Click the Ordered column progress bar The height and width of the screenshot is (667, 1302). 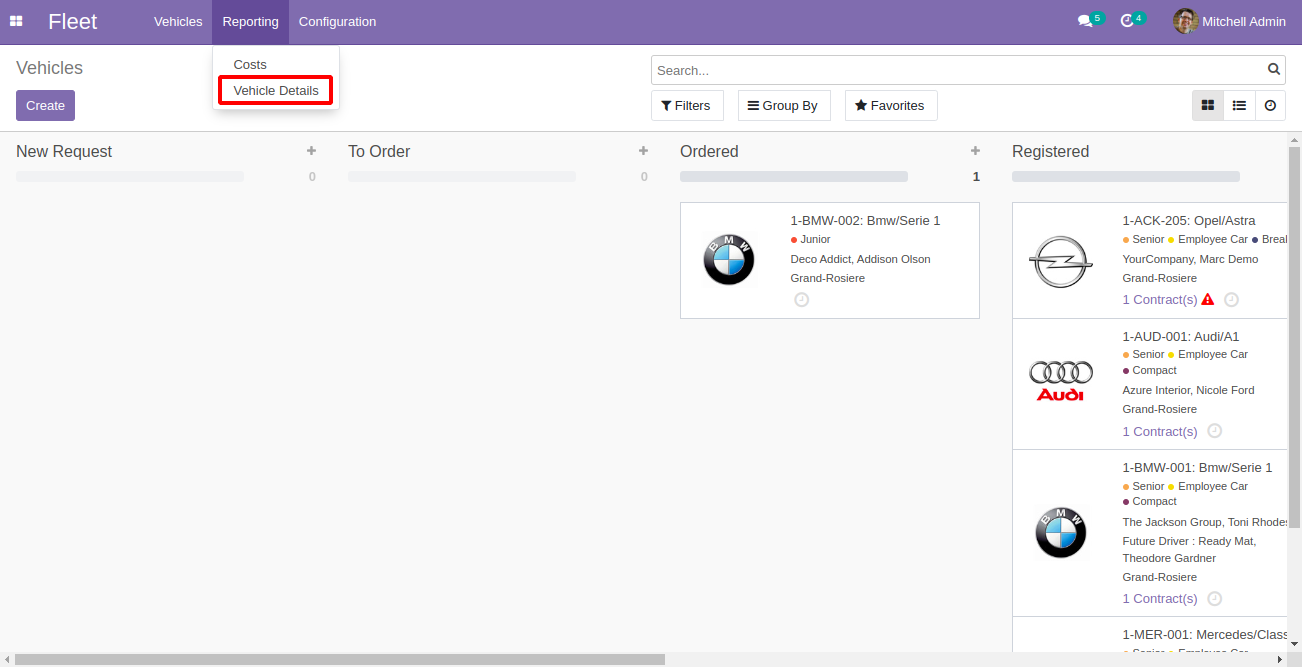pos(794,176)
